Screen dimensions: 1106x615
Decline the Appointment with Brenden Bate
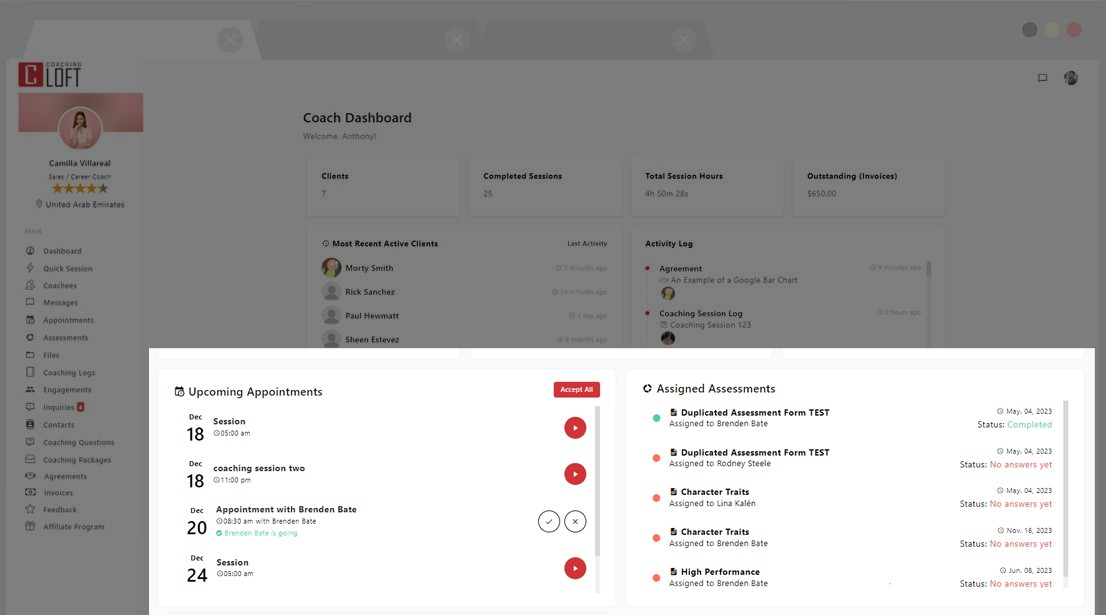(575, 521)
